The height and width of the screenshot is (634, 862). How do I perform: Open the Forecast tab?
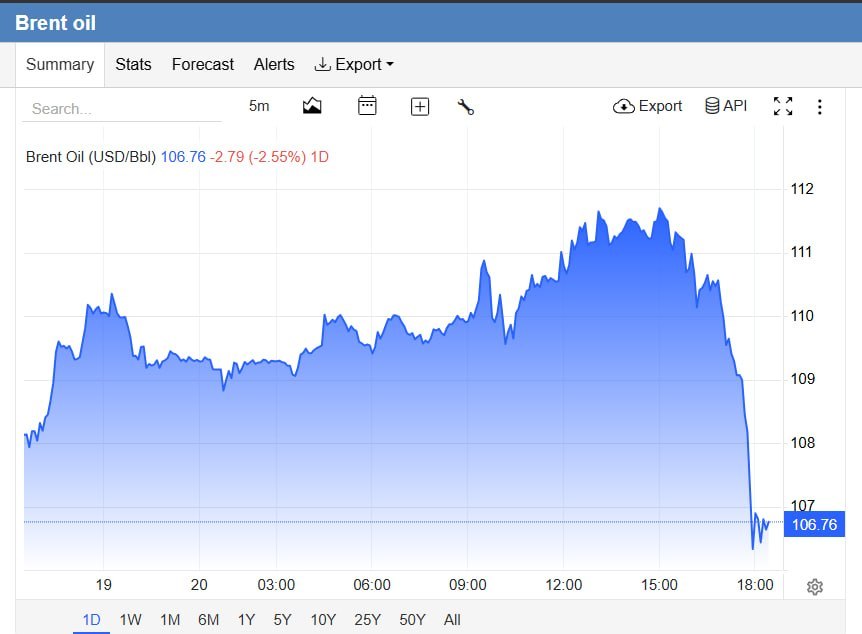pos(203,64)
